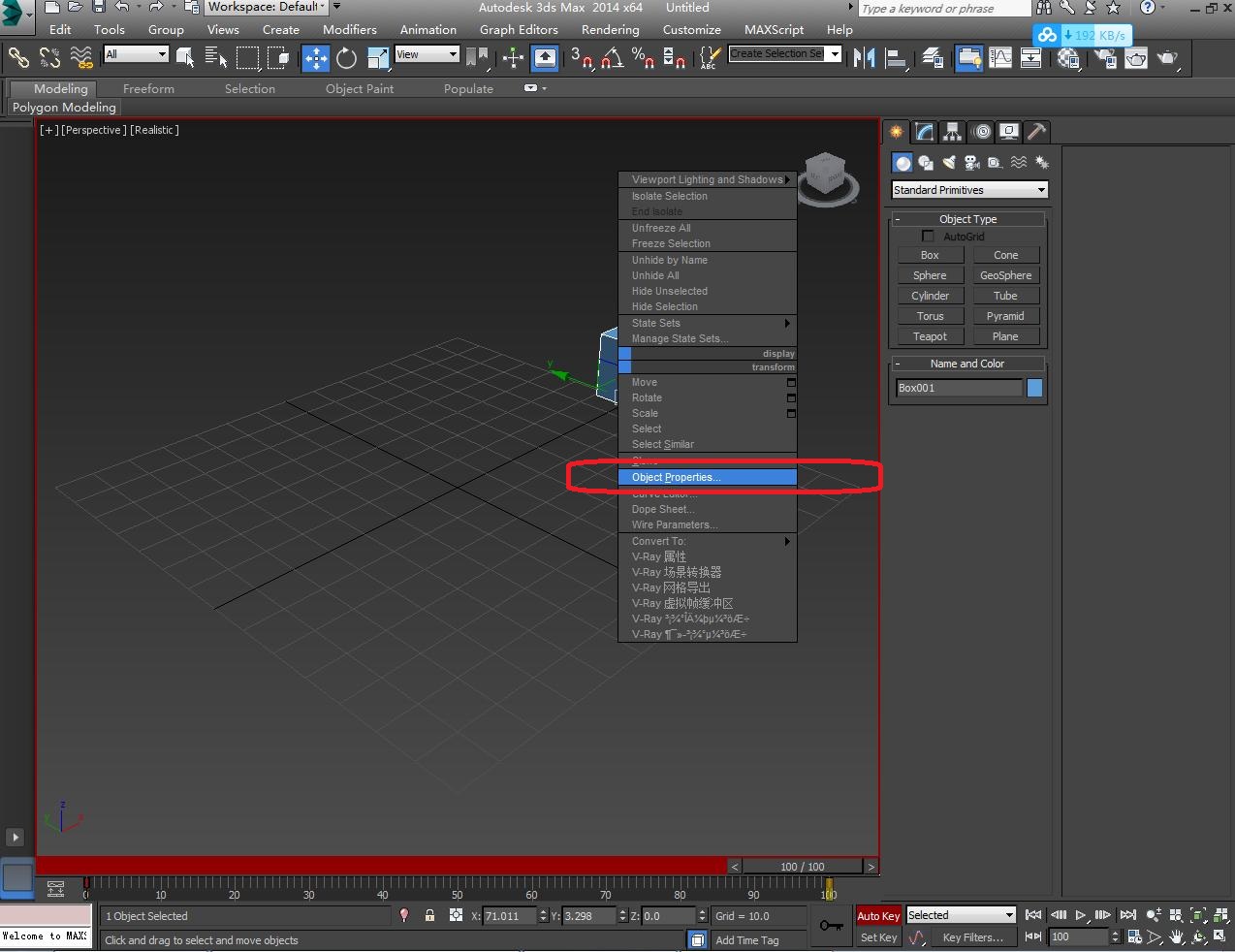Click the time slider 100 / 100 handle

click(x=803, y=867)
